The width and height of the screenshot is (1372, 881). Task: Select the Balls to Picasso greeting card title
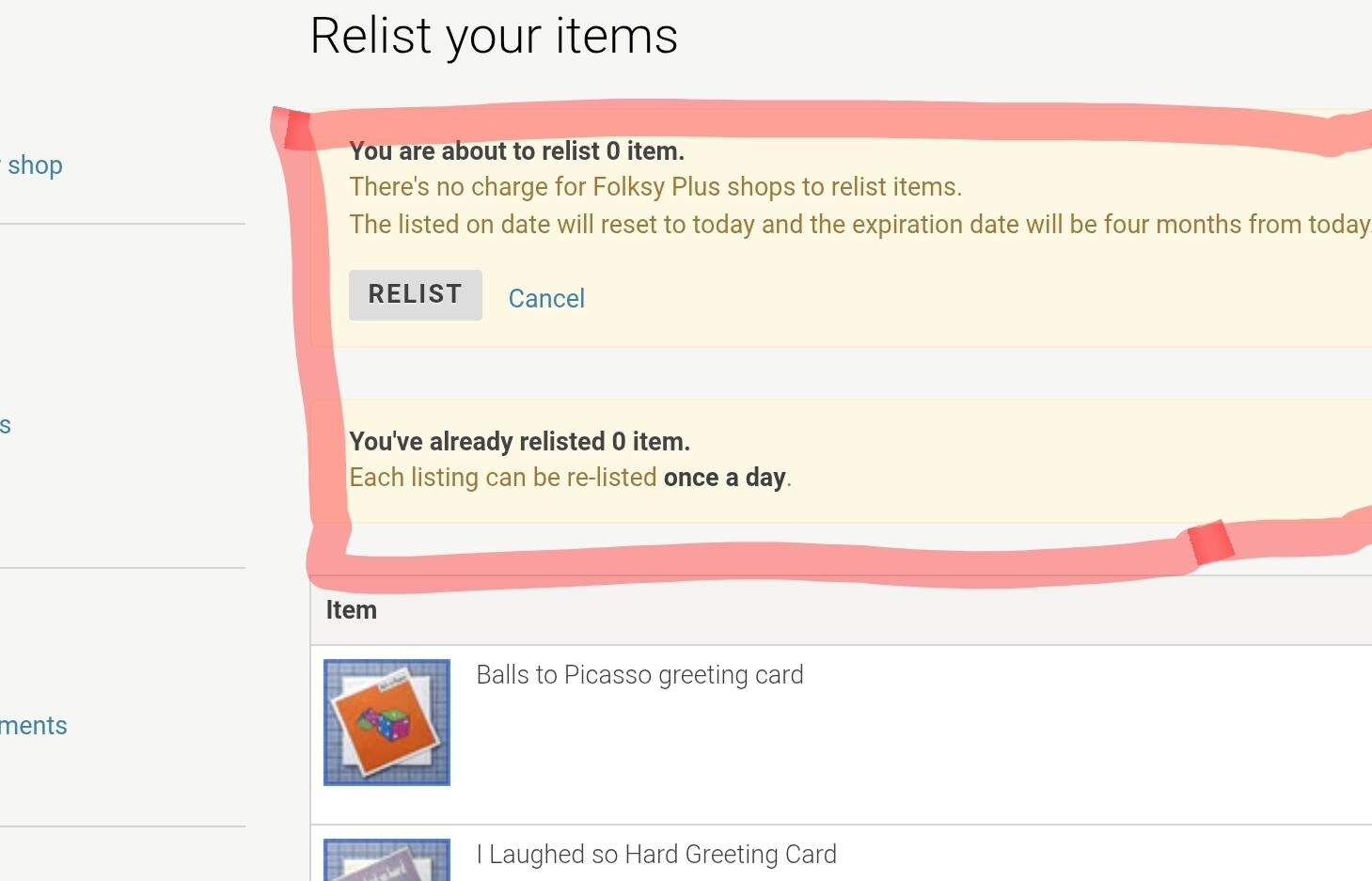639,675
